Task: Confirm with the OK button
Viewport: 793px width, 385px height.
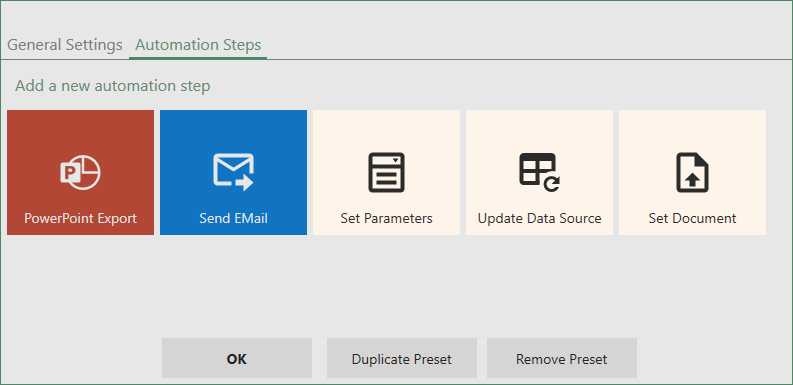Action: (x=237, y=358)
